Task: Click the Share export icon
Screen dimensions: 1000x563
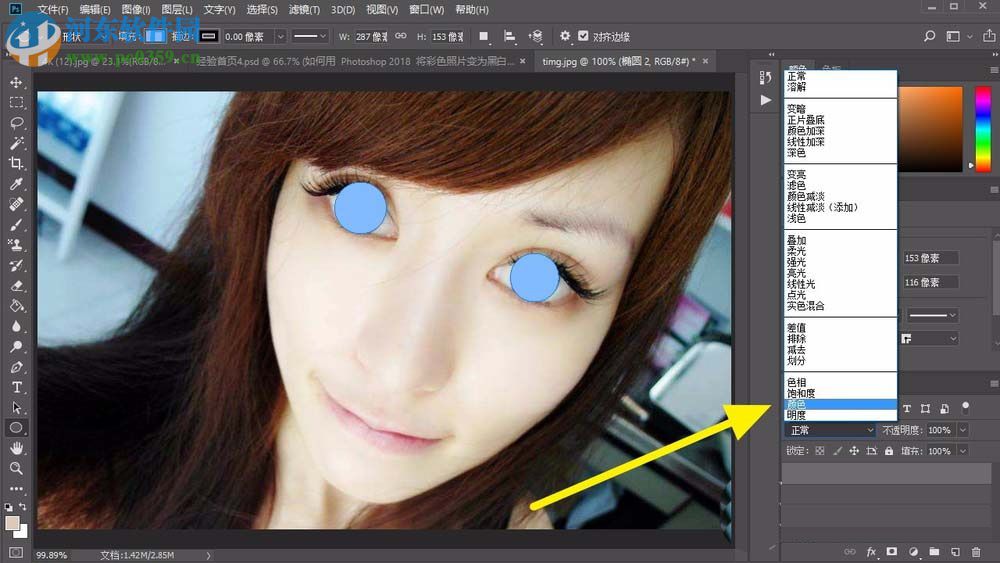Action: (x=989, y=36)
